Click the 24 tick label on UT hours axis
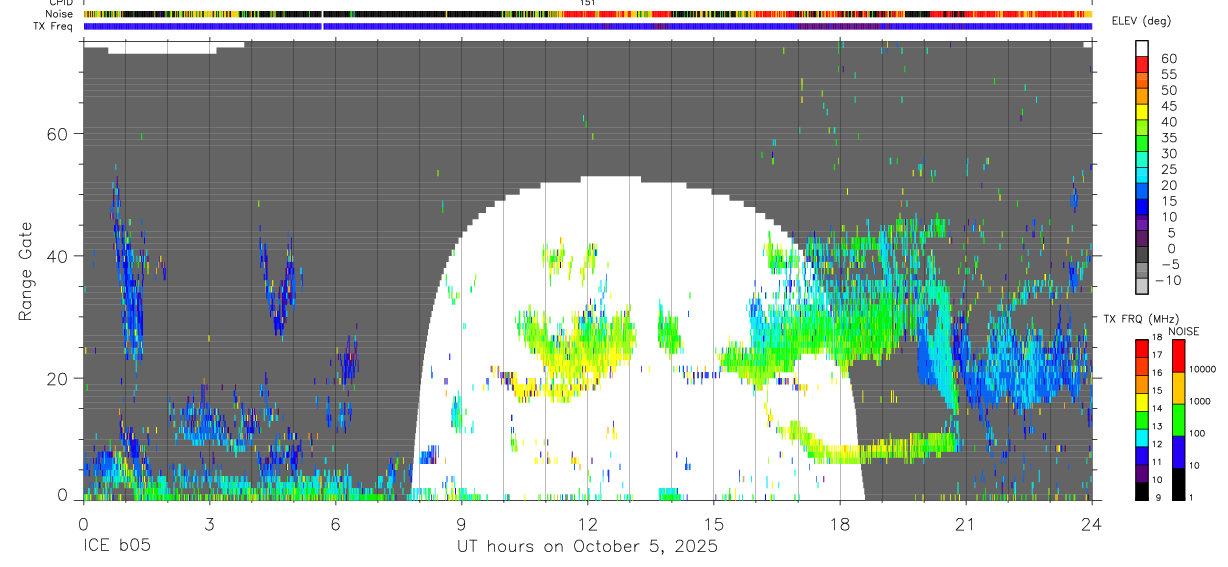Viewport: 1228px width, 567px height. coord(1092,523)
